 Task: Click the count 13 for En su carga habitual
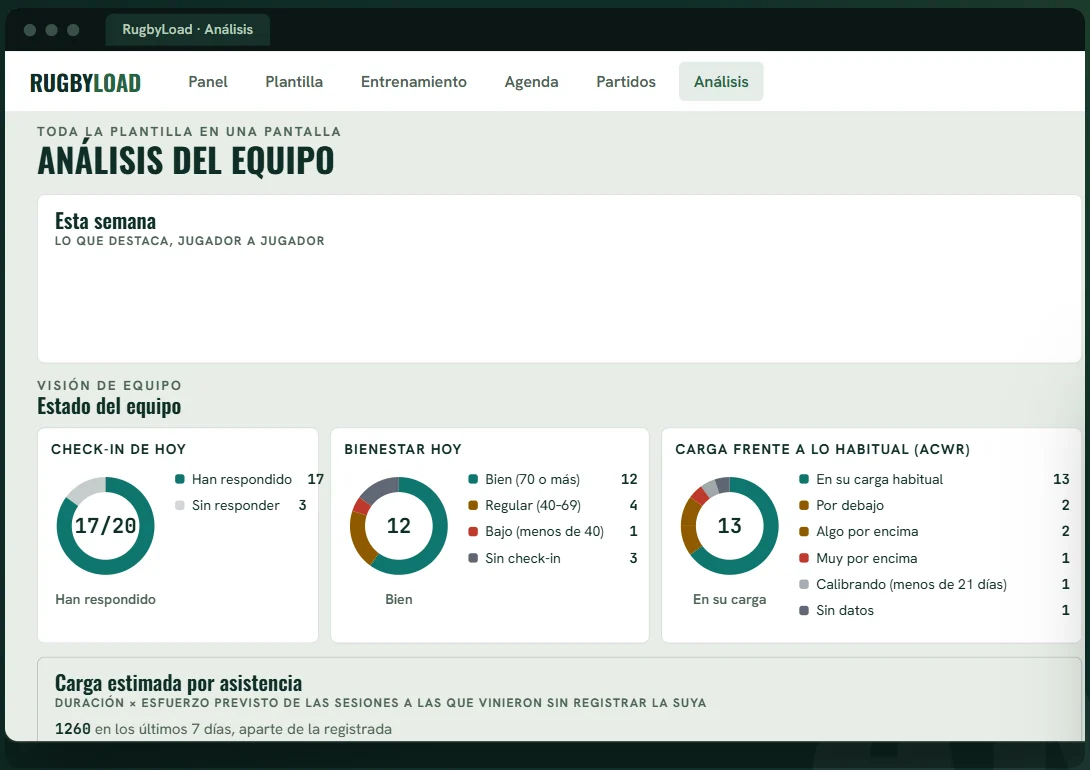[x=1061, y=479]
